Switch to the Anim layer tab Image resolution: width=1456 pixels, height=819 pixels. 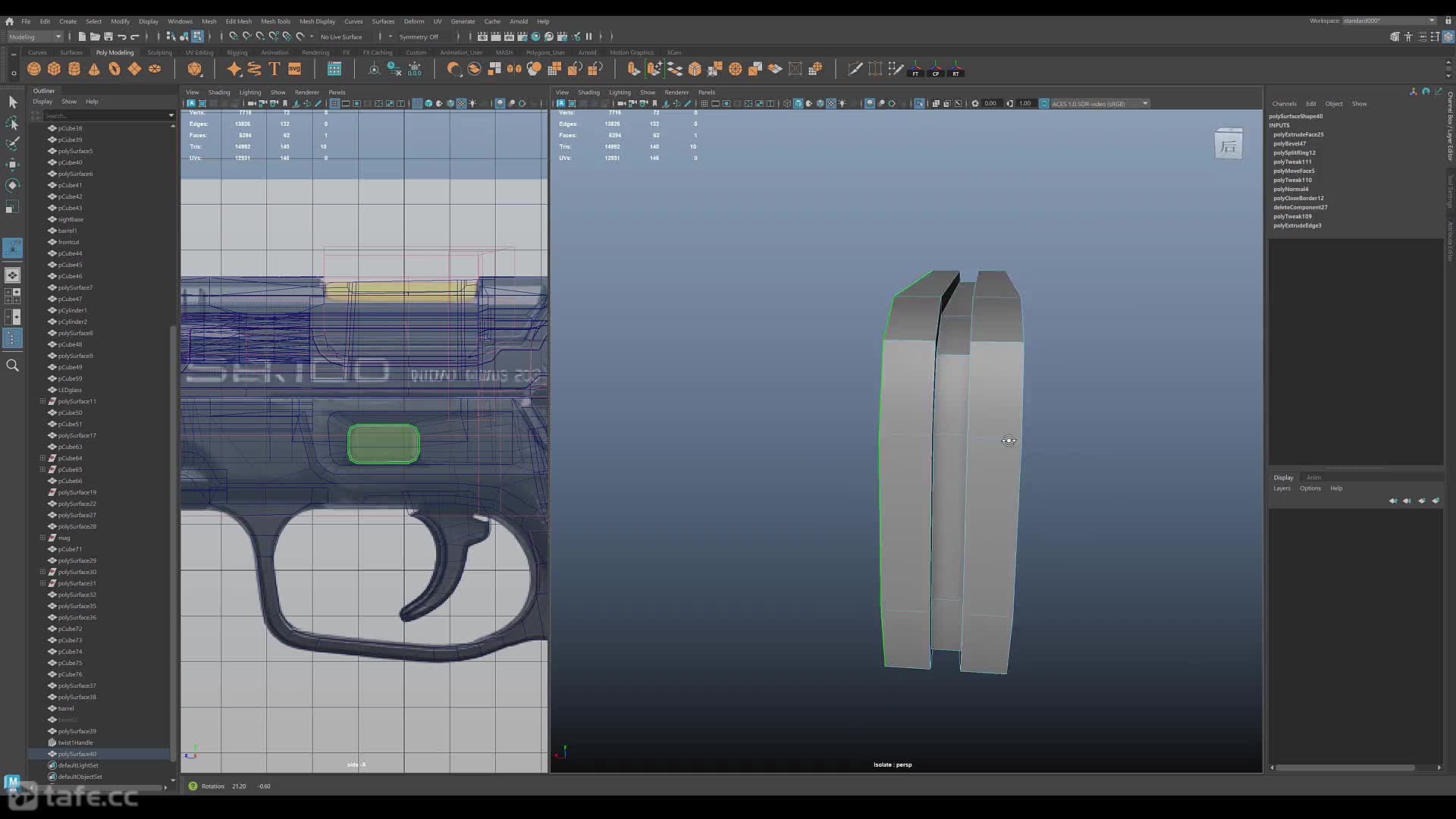coord(1313,478)
